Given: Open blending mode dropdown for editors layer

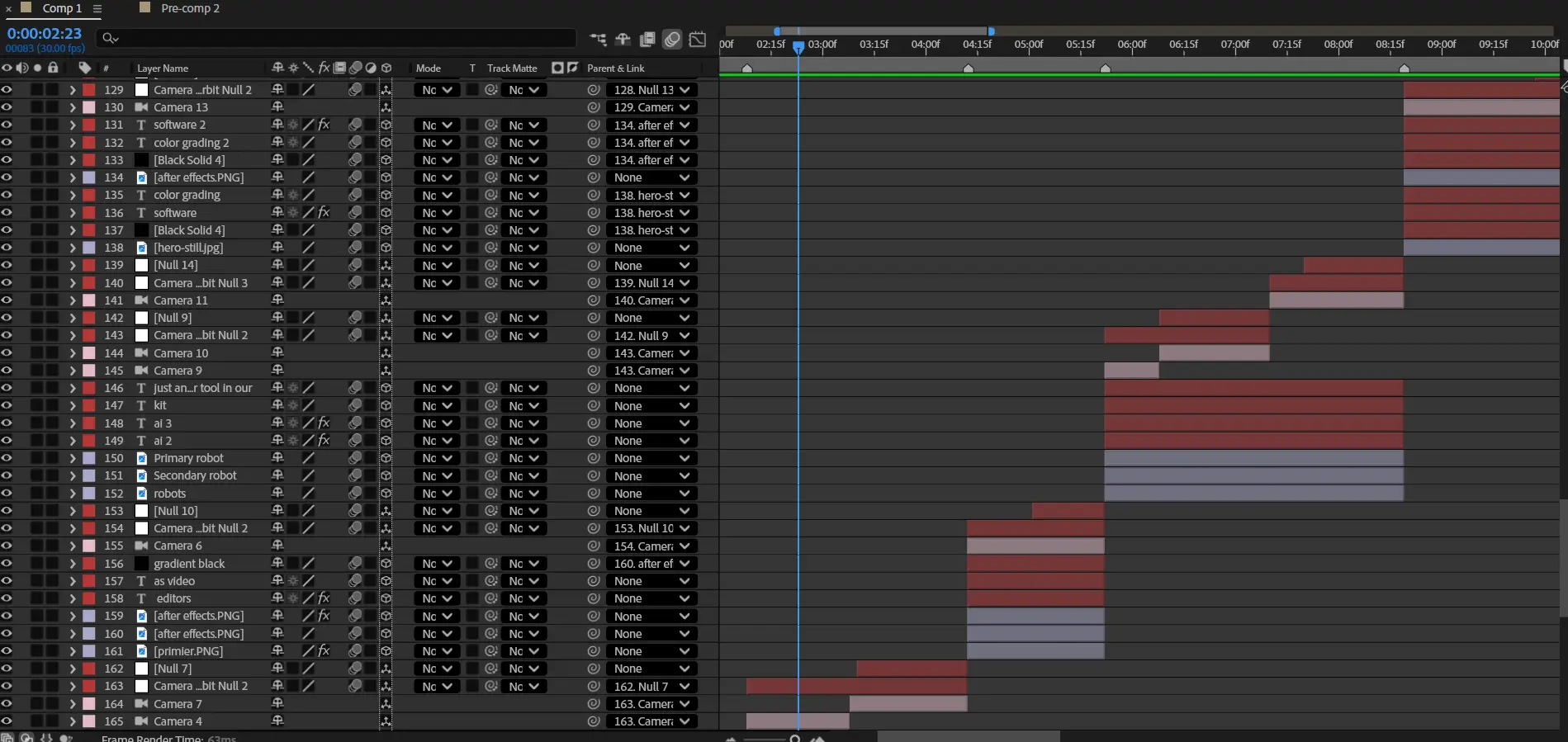Looking at the screenshot, I should [x=437, y=598].
